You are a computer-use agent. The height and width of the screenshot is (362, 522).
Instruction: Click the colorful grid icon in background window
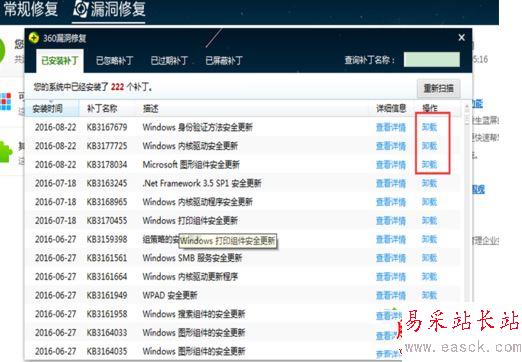pos(6,101)
